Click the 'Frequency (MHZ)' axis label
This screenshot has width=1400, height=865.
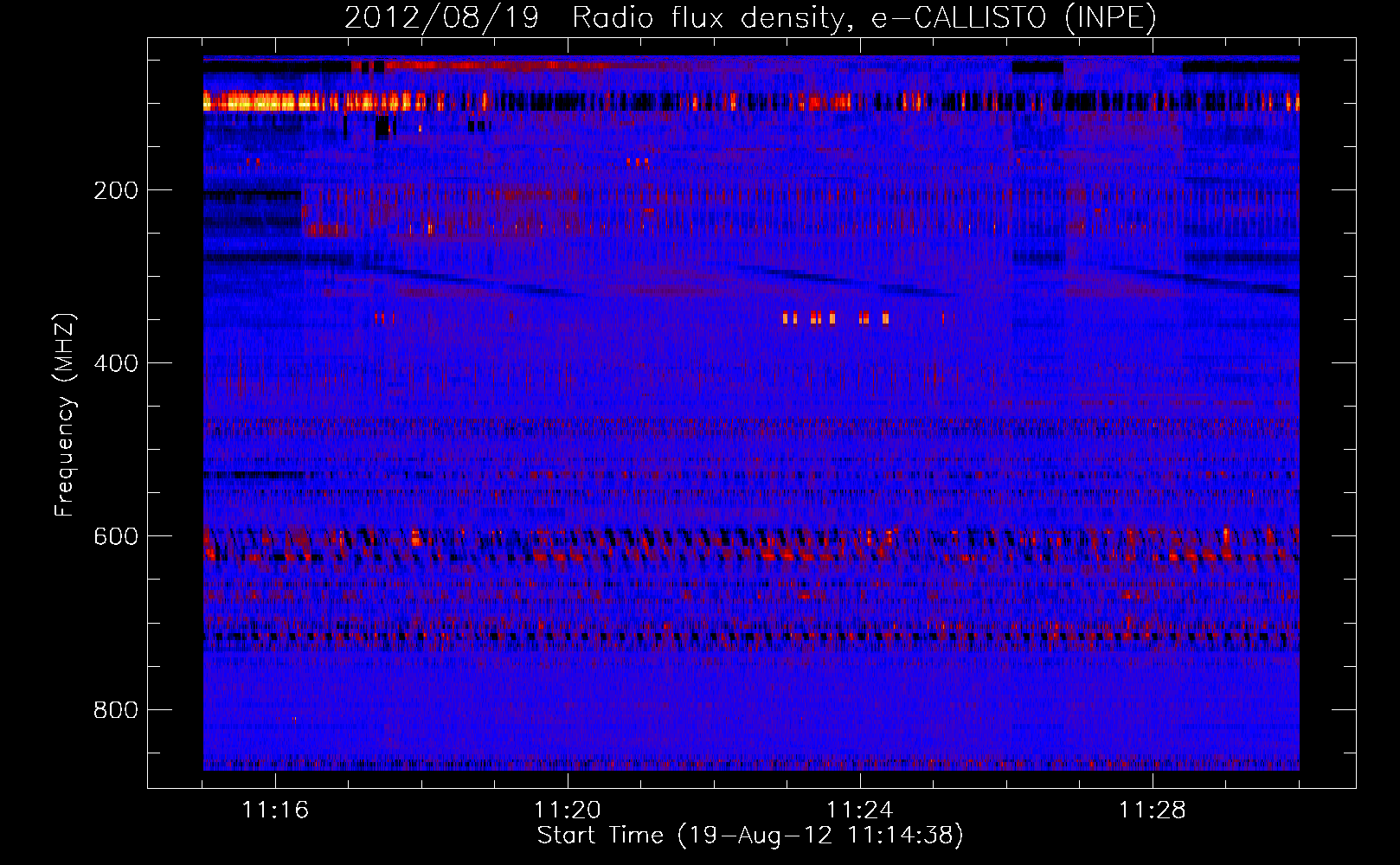(x=64, y=415)
